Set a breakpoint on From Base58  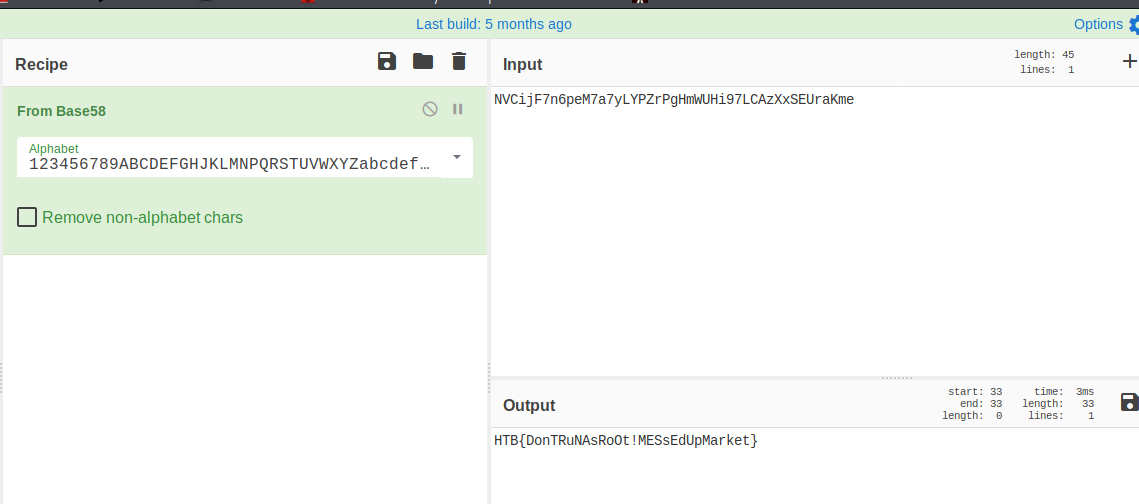point(458,109)
